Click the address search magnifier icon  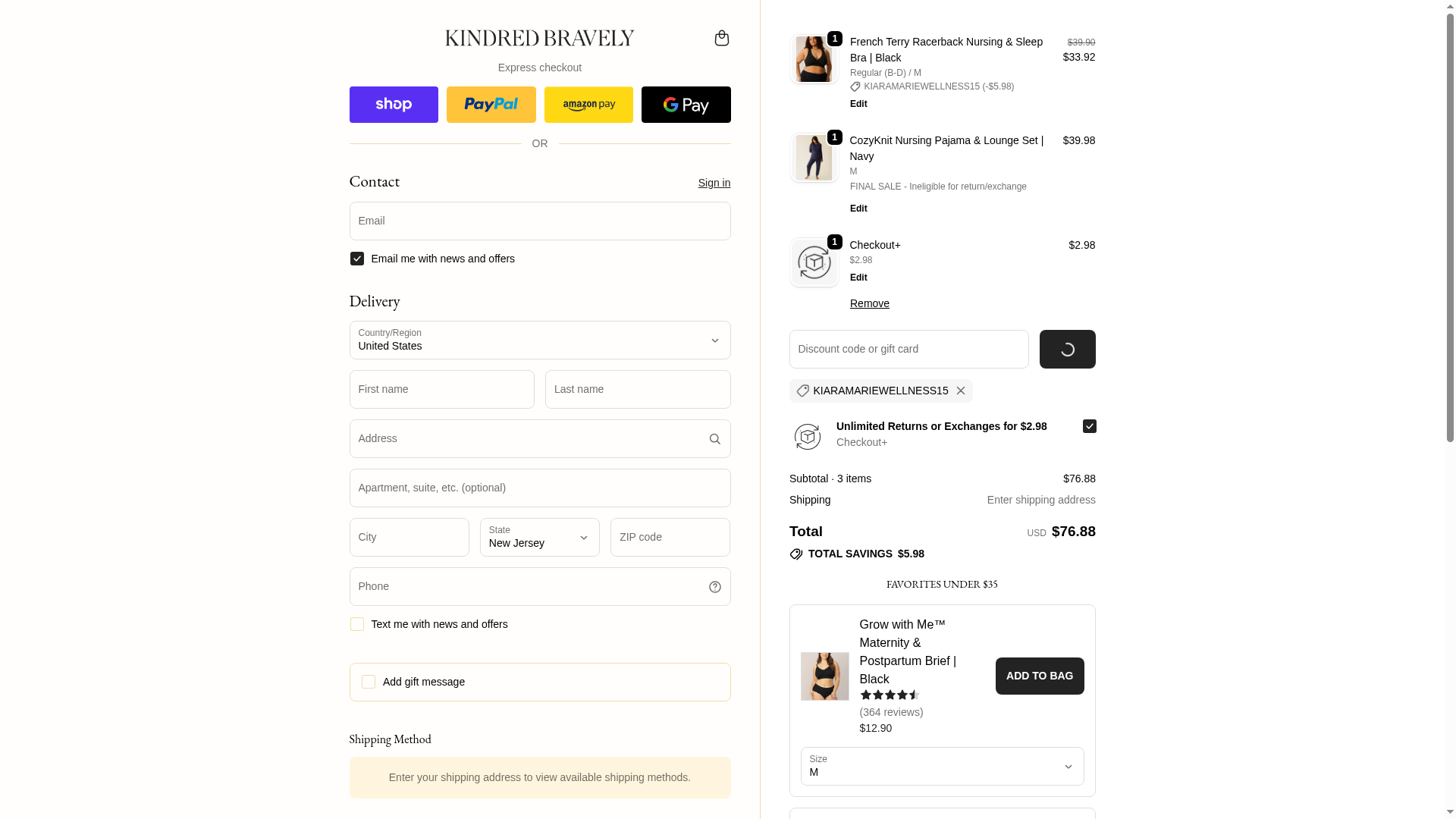(714, 439)
